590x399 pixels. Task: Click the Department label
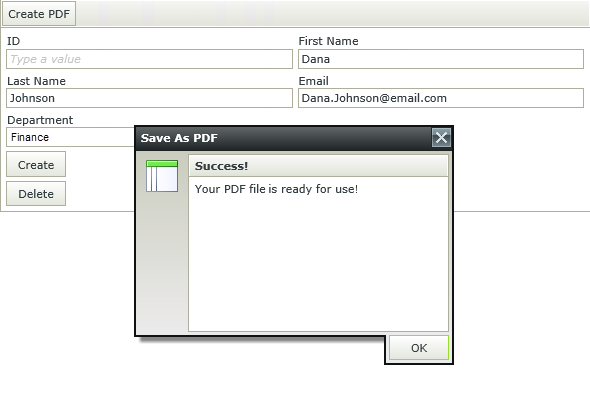tap(40, 120)
